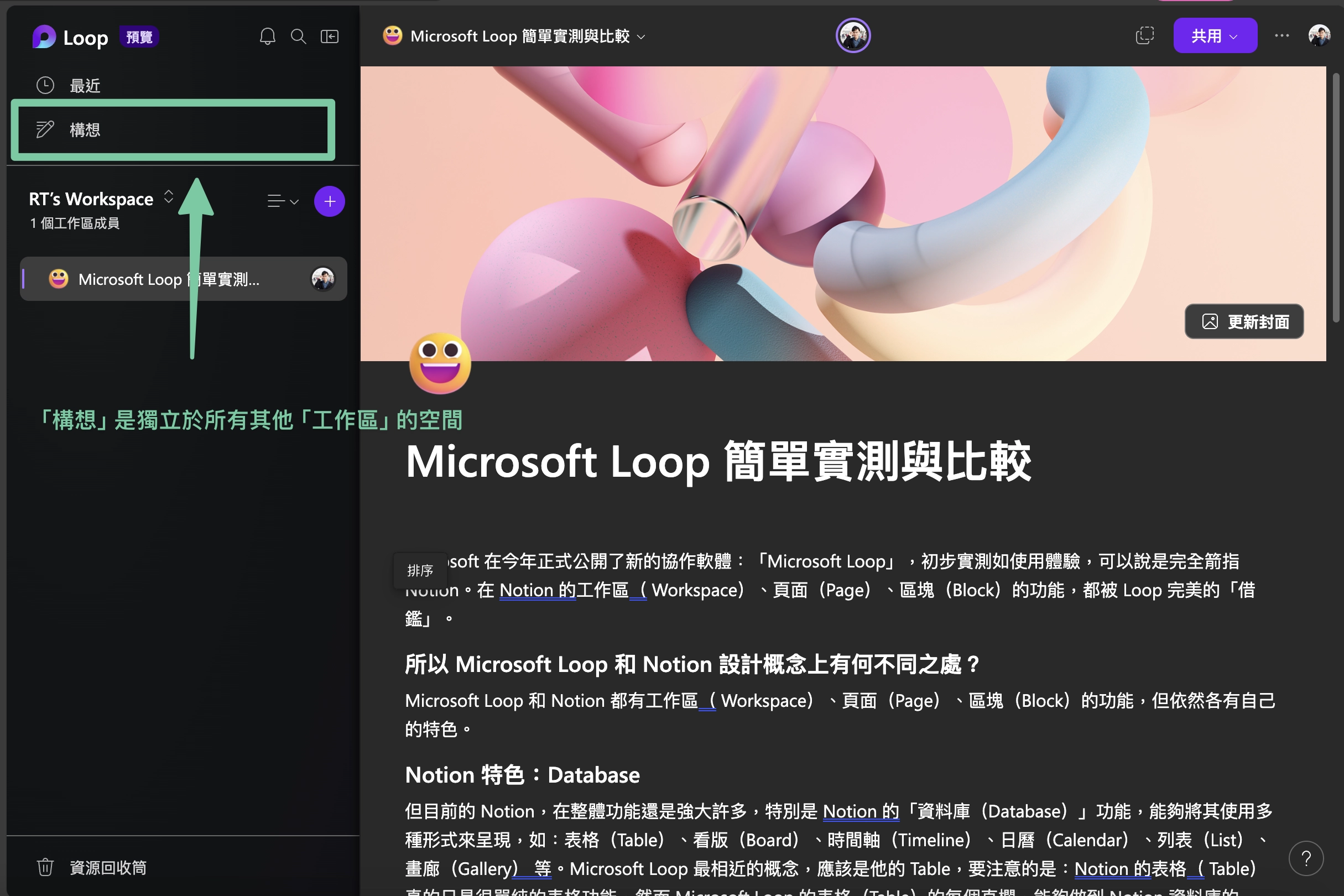Click the Loop logo icon
Viewport: 1344px width, 896px height.
[x=44, y=37]
